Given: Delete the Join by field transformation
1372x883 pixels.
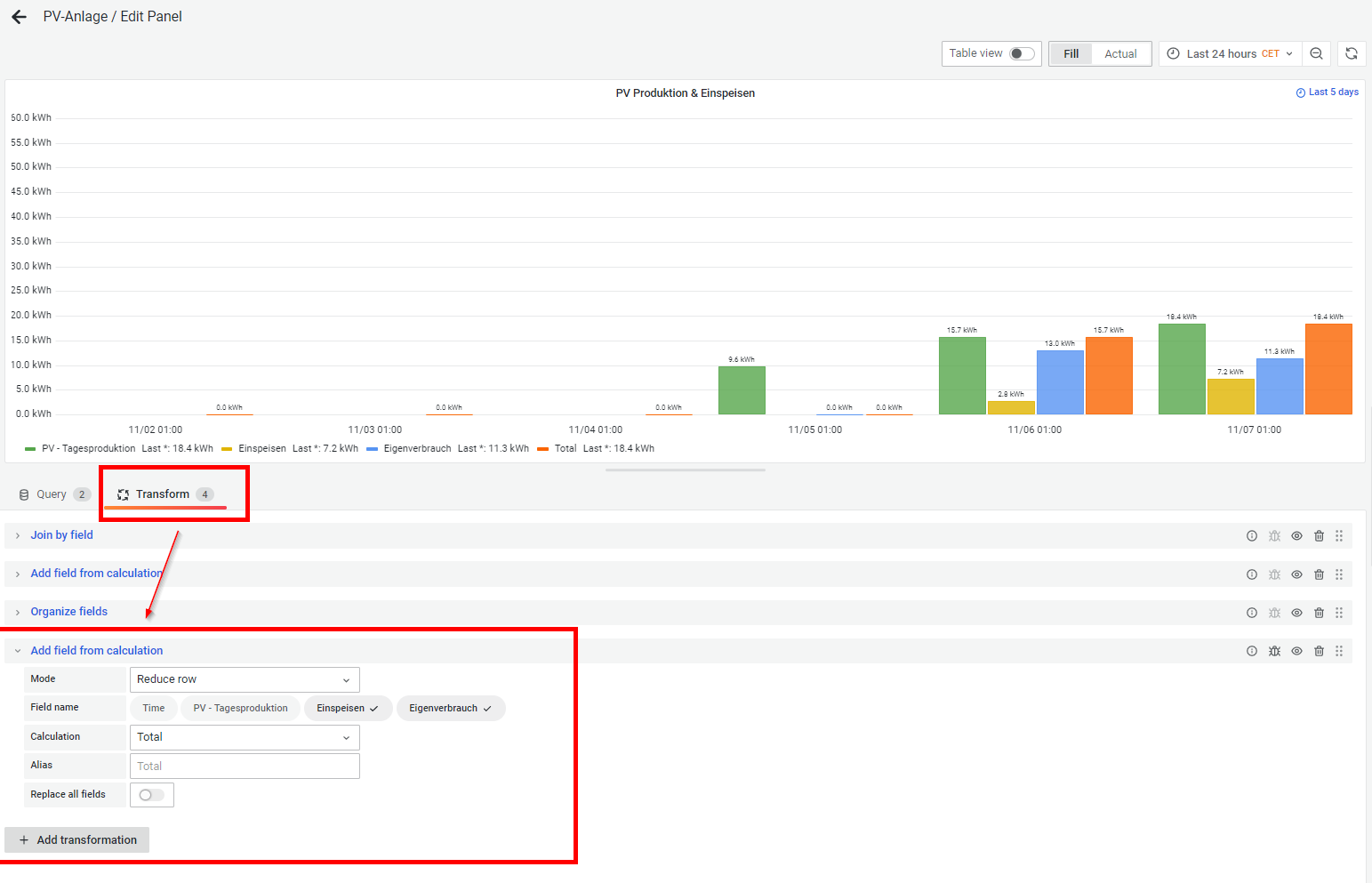Looking at the screenshot, I should point(1319,535).
